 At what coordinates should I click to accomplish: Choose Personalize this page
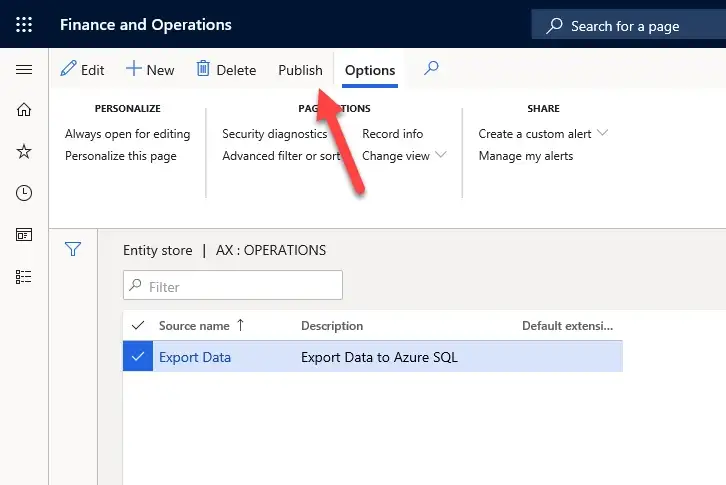121,156
